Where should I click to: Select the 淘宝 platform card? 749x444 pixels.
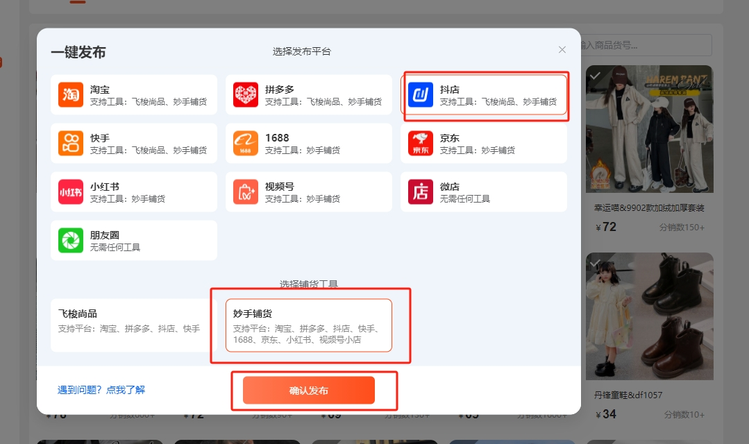134,94
